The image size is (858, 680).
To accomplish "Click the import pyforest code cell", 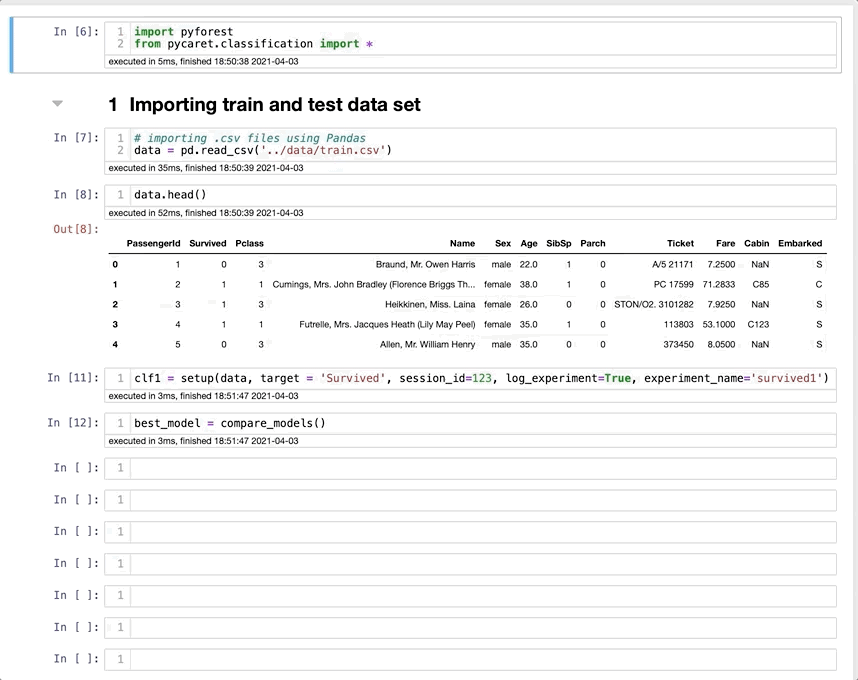I will pyautogui.click(x=480, y=38).
